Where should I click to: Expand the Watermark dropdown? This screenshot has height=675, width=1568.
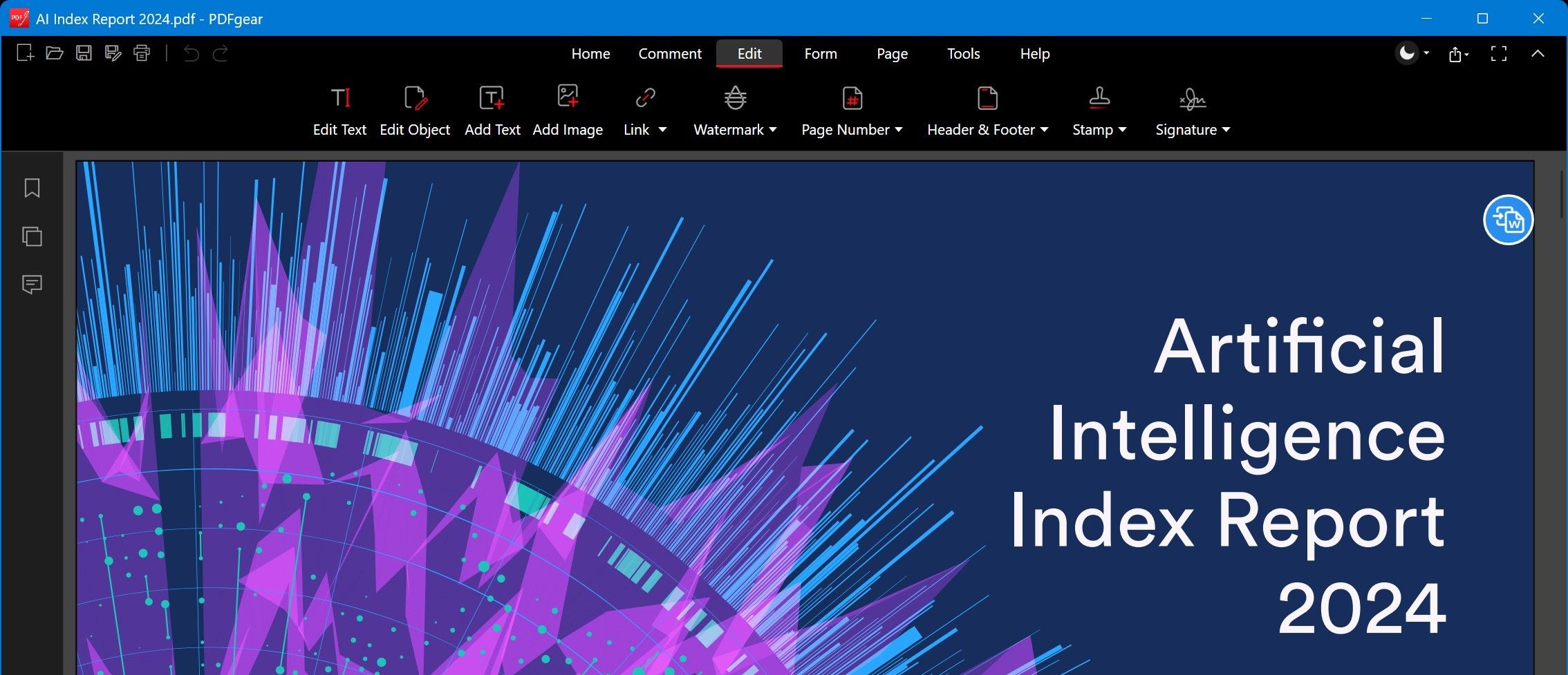(772, 130)
